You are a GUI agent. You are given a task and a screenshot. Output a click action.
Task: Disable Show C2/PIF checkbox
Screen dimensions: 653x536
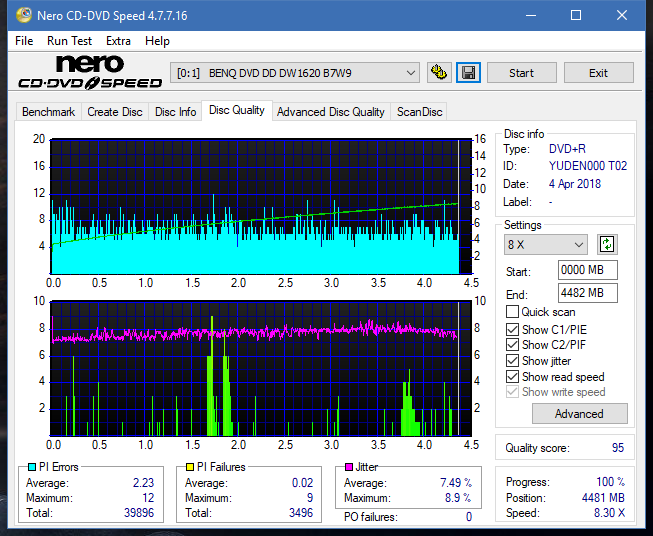(x=512, y=345)
